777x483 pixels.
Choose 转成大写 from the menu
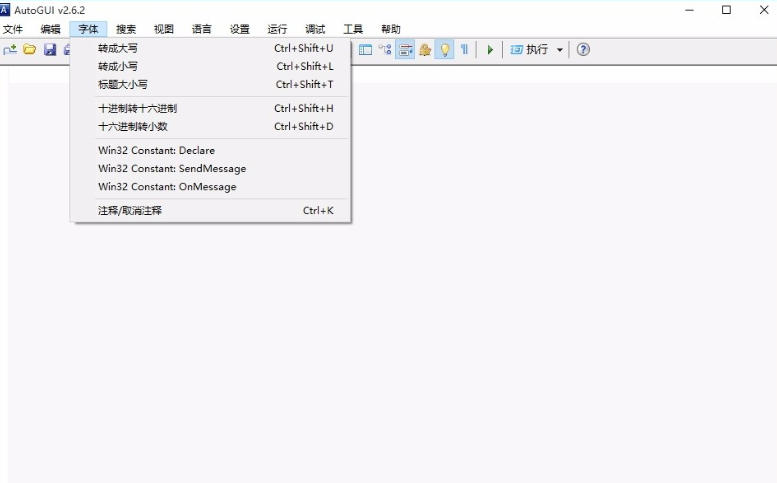[211, 48]
